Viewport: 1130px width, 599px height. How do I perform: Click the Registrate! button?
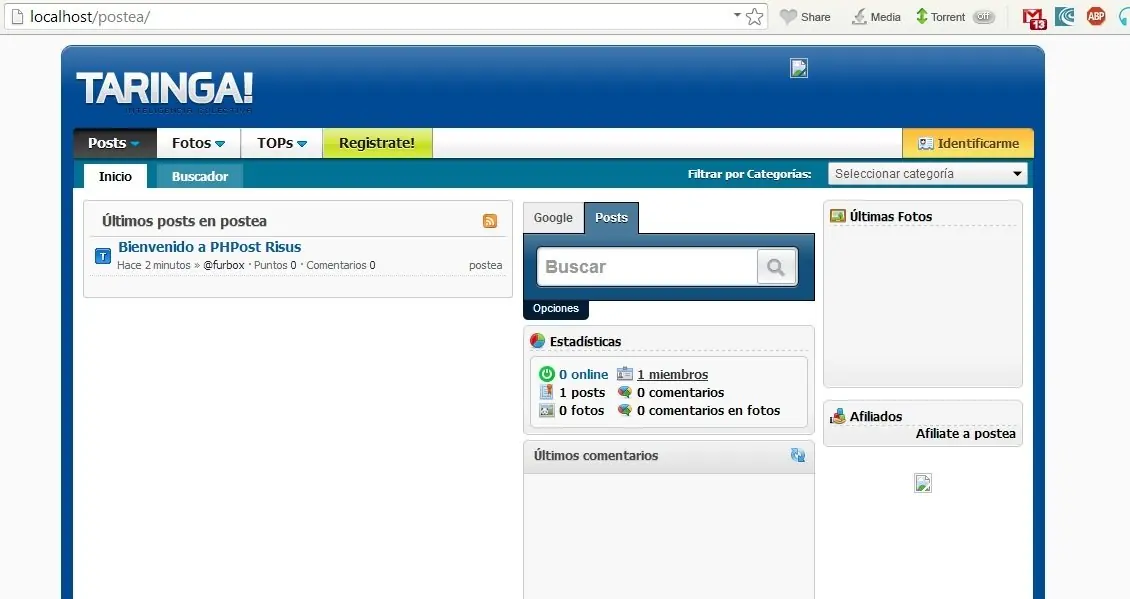click(377, 143)
